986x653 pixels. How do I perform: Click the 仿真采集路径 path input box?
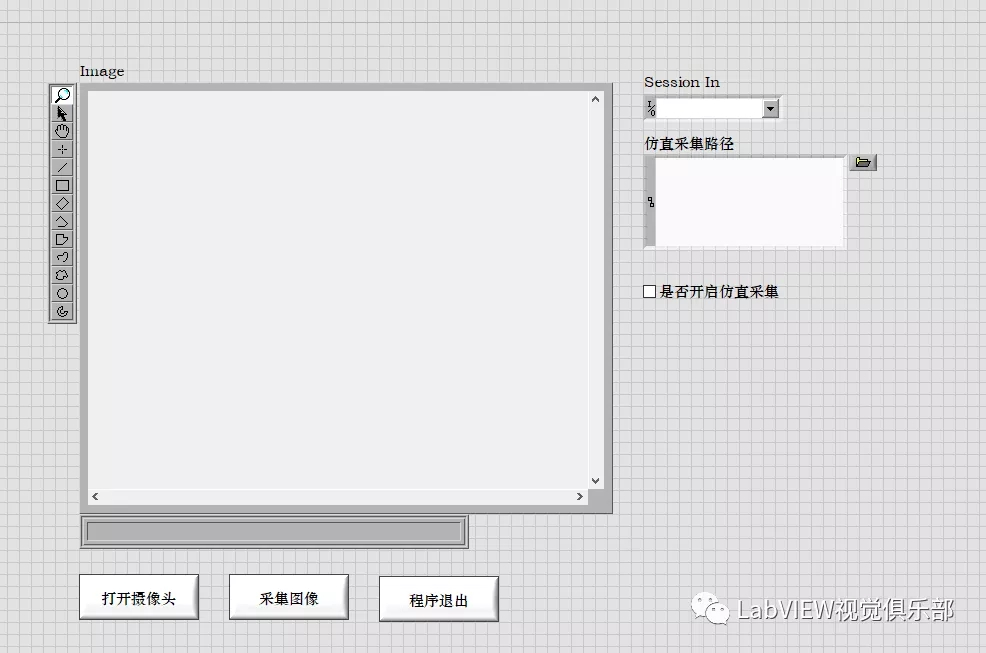(750, 201)
